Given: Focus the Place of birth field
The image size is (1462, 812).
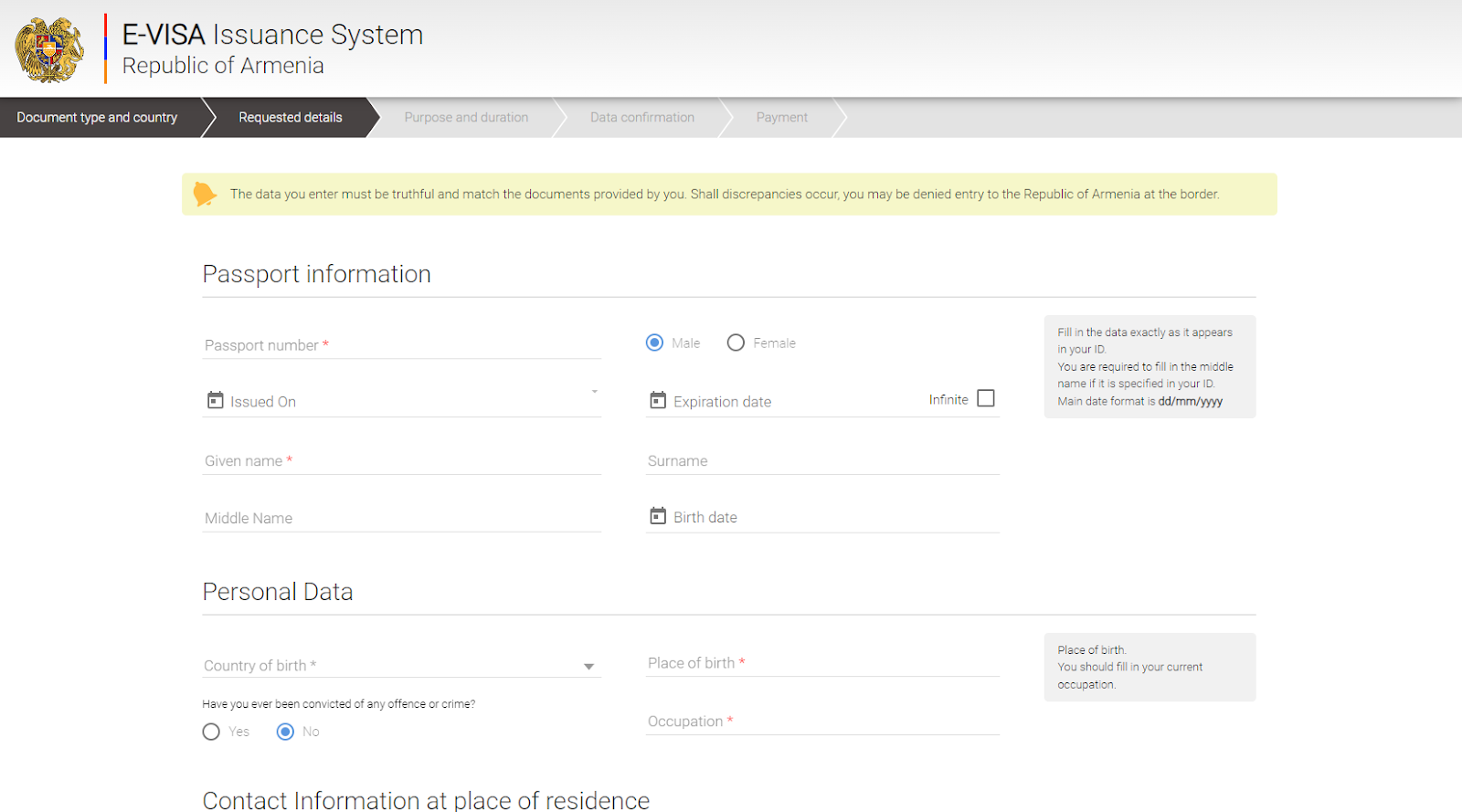Looking at the screenshot, I should (x=822, y=663).
